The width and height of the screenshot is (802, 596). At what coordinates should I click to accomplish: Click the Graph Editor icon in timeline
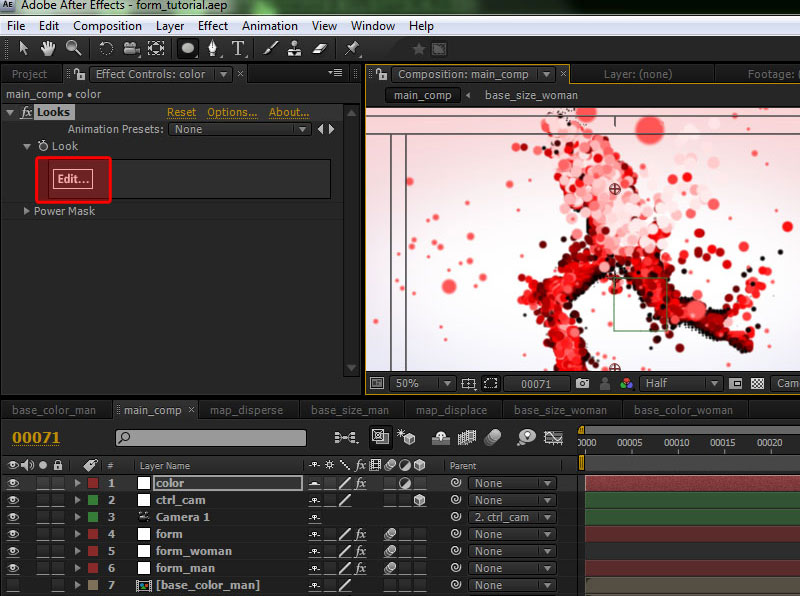click(553, 437)
